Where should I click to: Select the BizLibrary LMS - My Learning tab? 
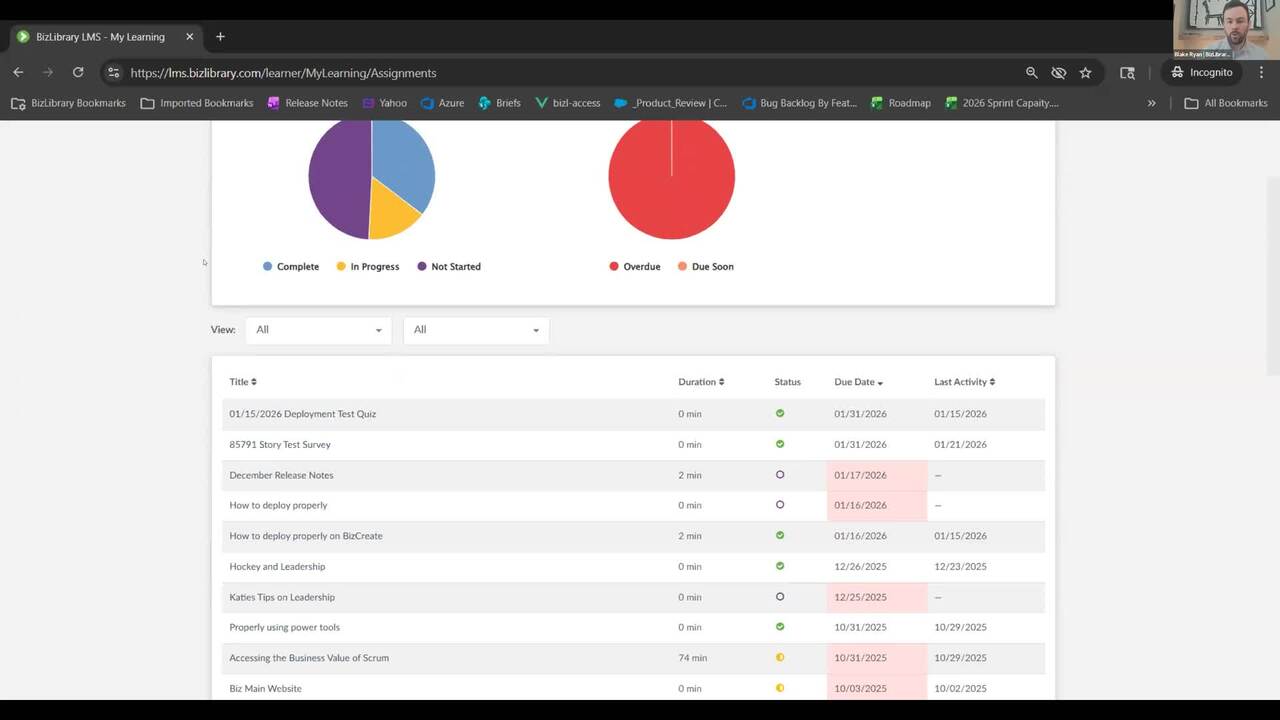coord(100,37)
